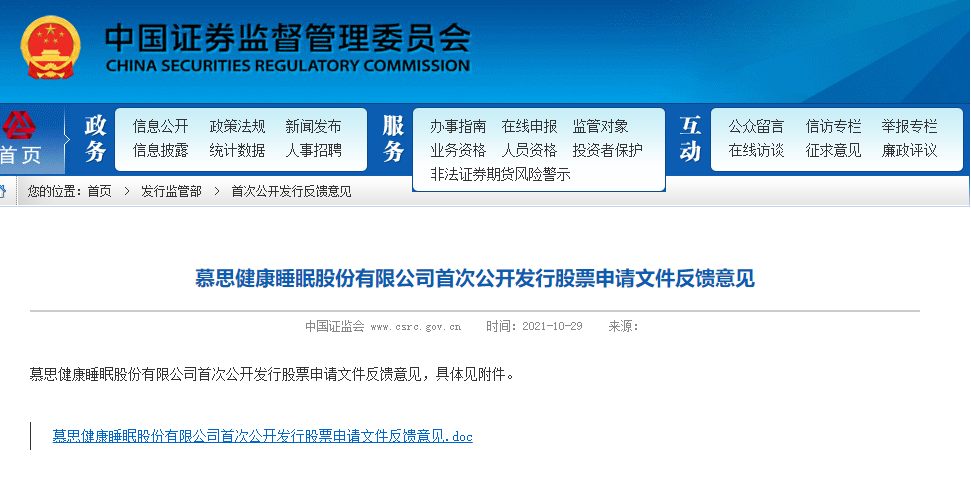Go to 新闻发布 section
Image resolution: width=971 pixels, height=495 pixels.
point(313,127)
